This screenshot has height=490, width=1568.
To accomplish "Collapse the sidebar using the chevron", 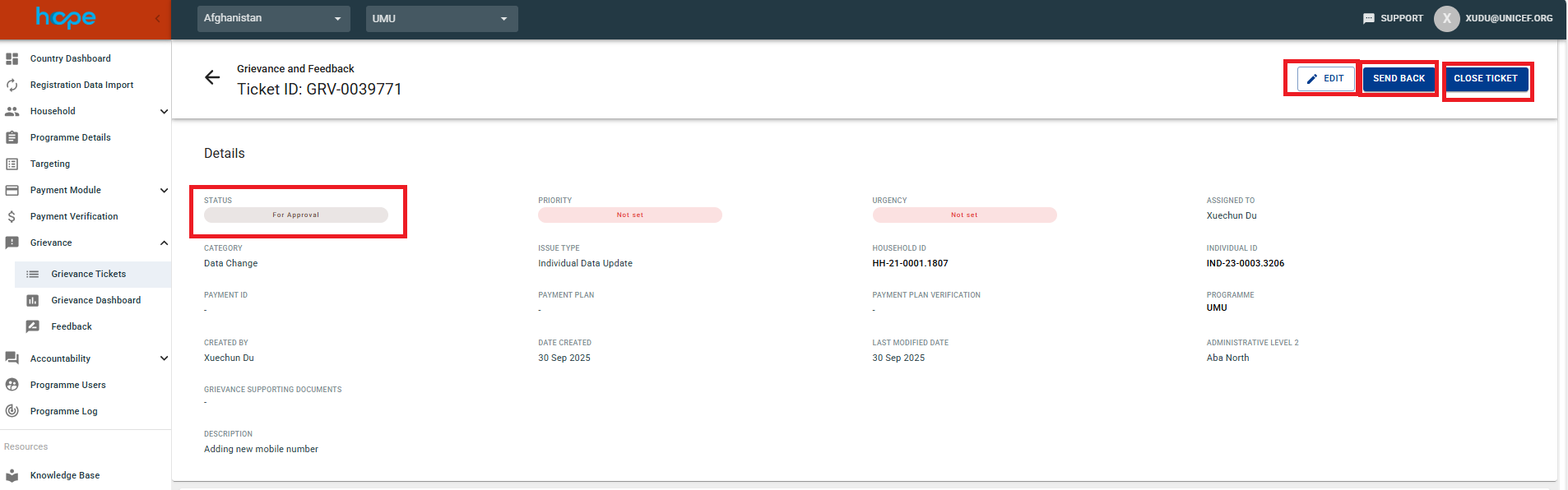I will [x=157, y=18].
